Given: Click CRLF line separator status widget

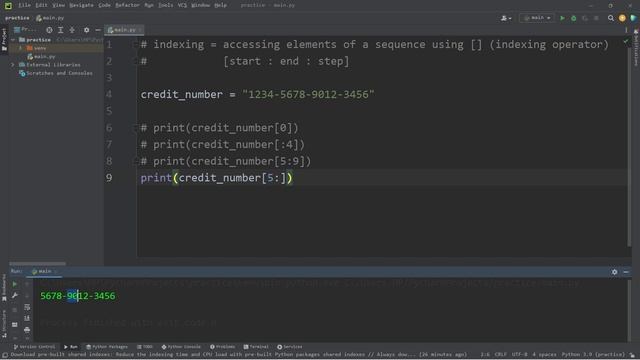Looking at the screenshot, I should tap(501, 355).
